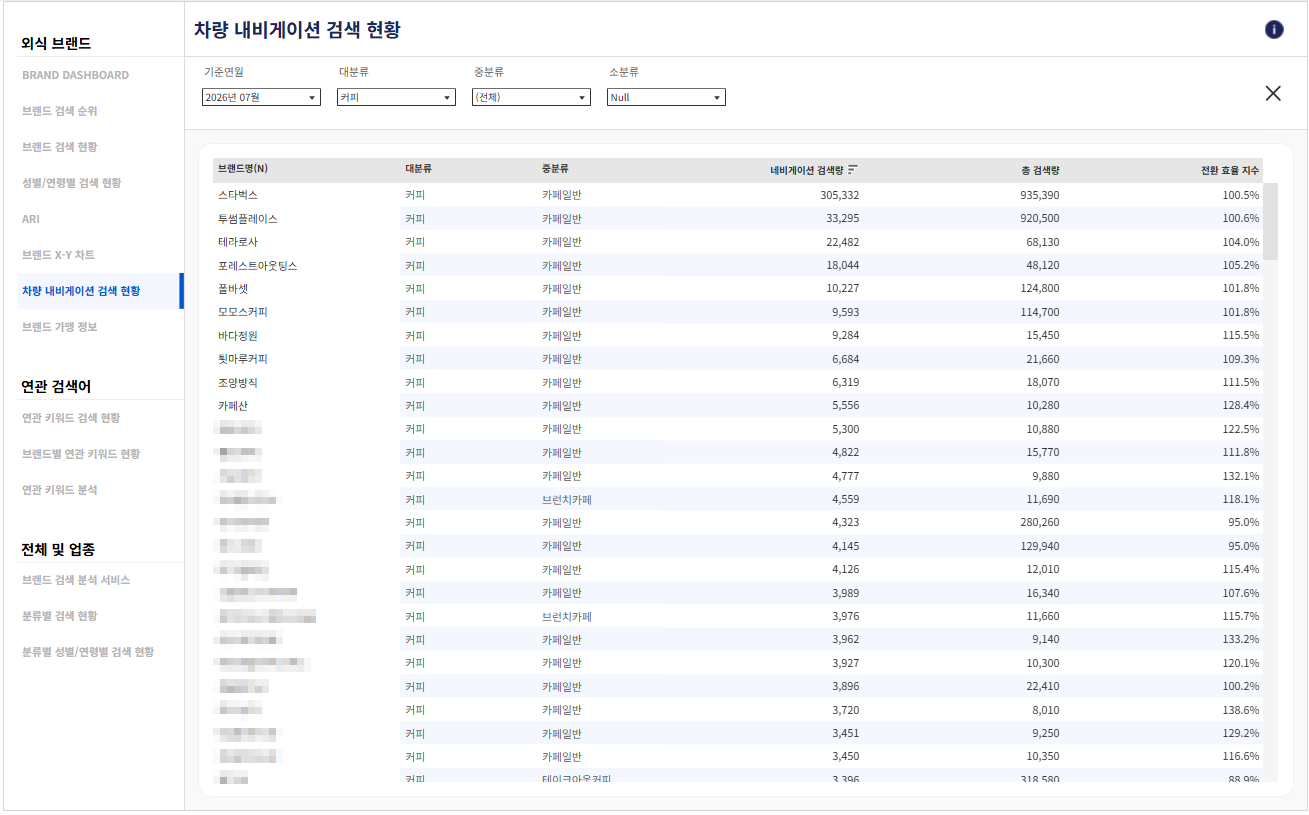Image resolution: width=1309 pixels, height=815 pixels.
Task: Click navigation search value 6,319
Action: point(845,383)
